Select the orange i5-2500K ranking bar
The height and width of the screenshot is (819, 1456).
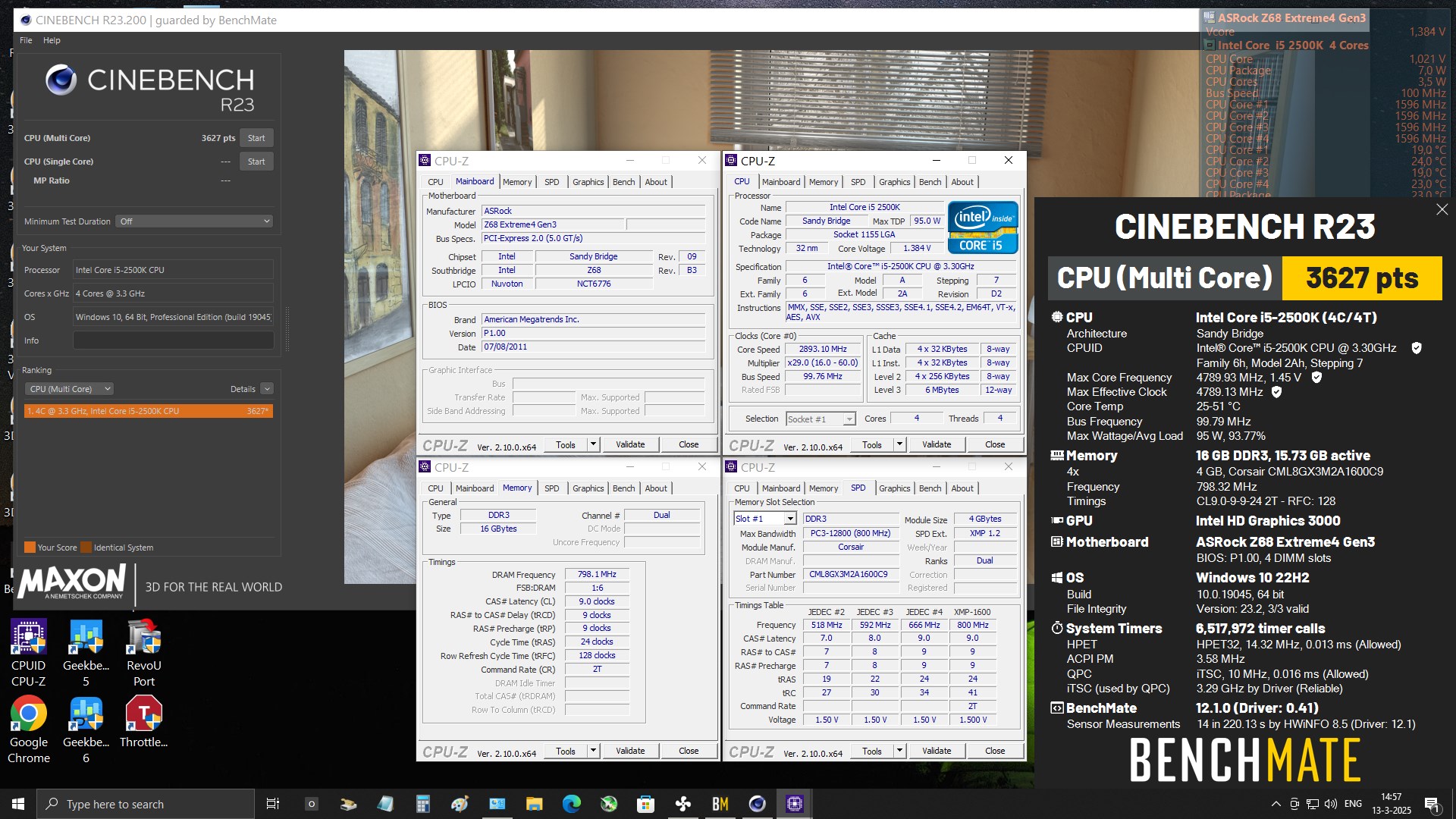tap(149, 411)
